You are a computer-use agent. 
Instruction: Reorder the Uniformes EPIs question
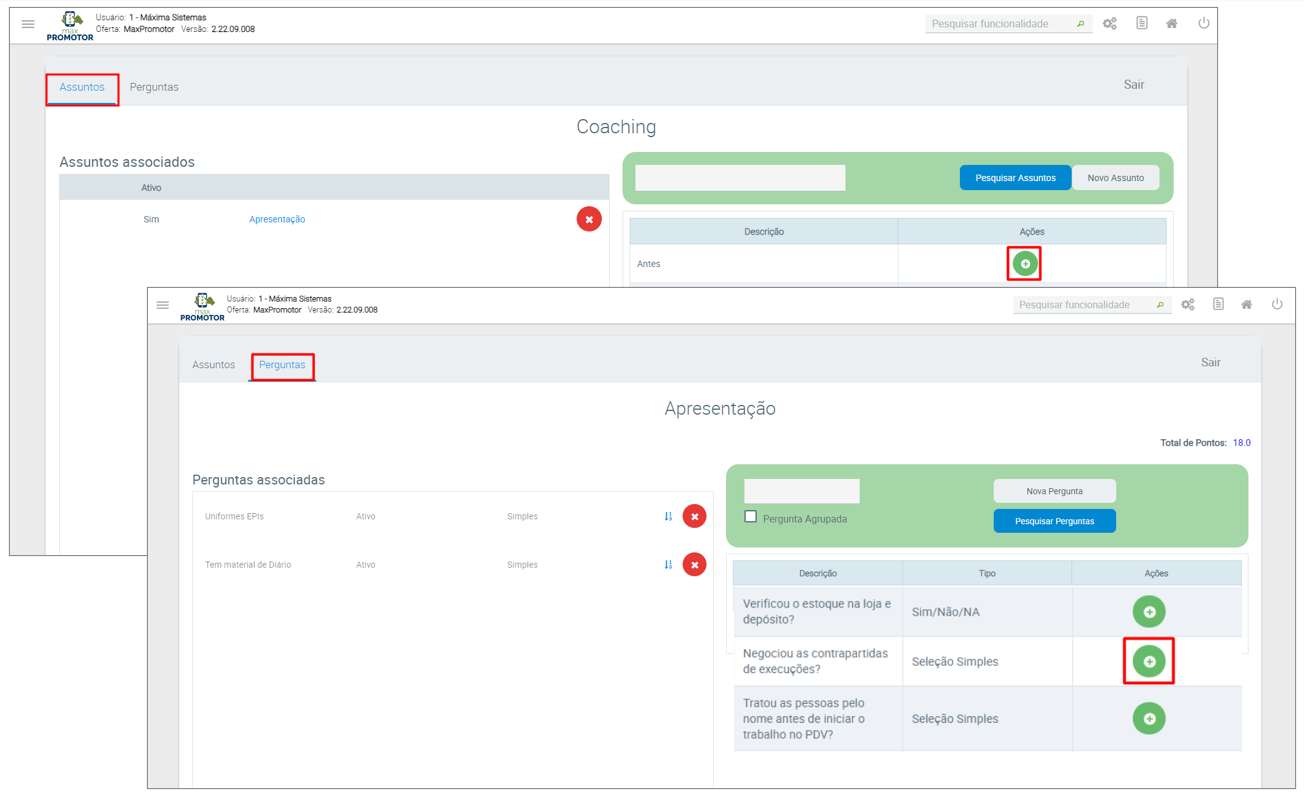668,517
